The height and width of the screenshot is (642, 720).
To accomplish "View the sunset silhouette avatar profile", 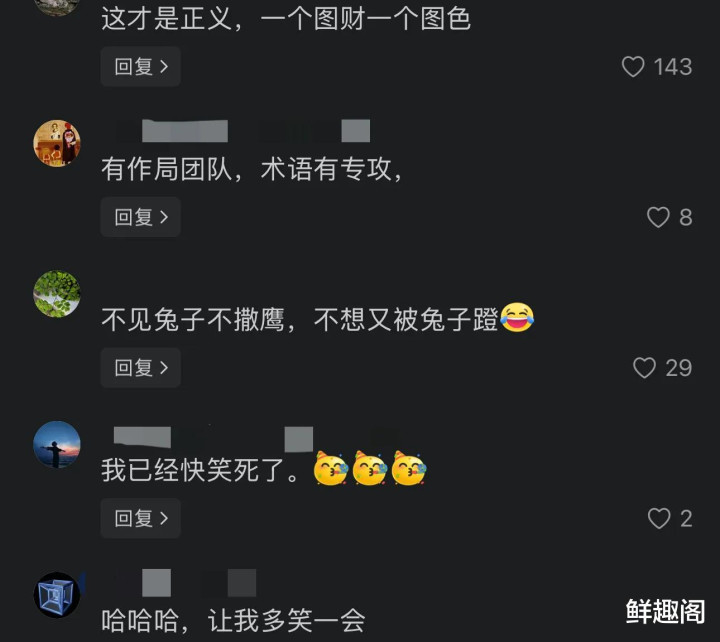I will [57, 445].
